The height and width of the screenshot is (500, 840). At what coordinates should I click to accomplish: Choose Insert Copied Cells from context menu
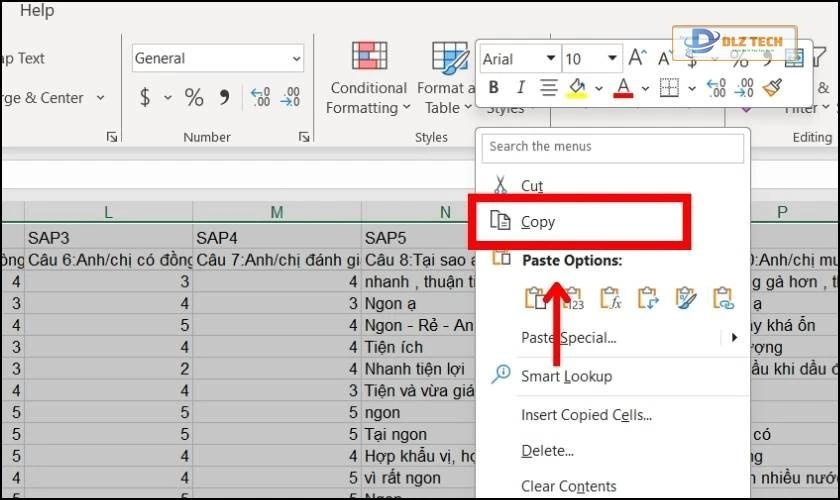click(x=586, y=414)
